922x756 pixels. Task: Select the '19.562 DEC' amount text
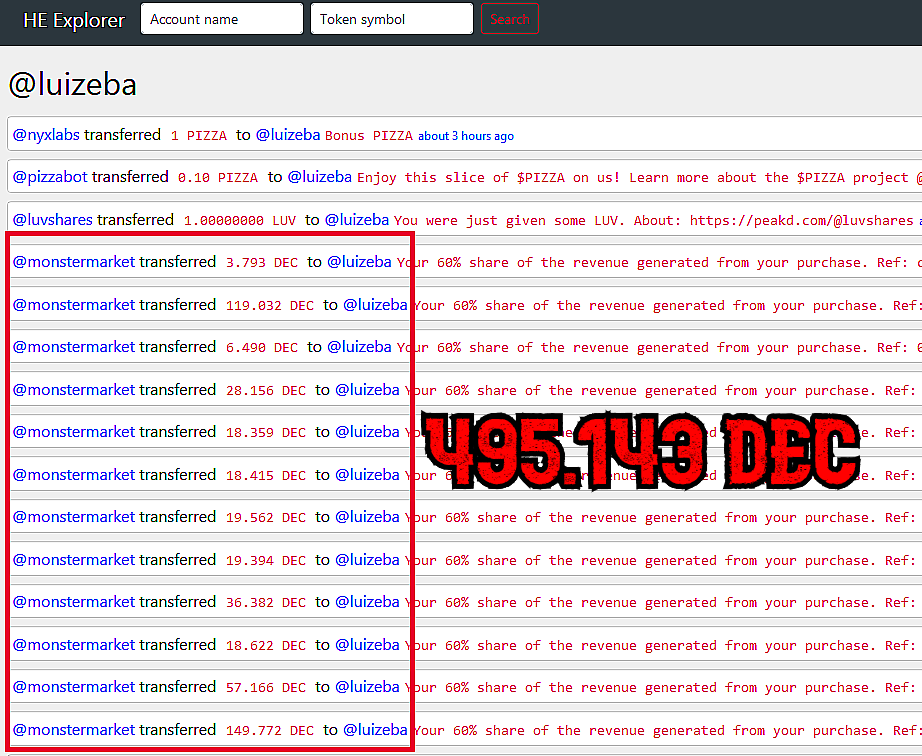click(266, 518)
